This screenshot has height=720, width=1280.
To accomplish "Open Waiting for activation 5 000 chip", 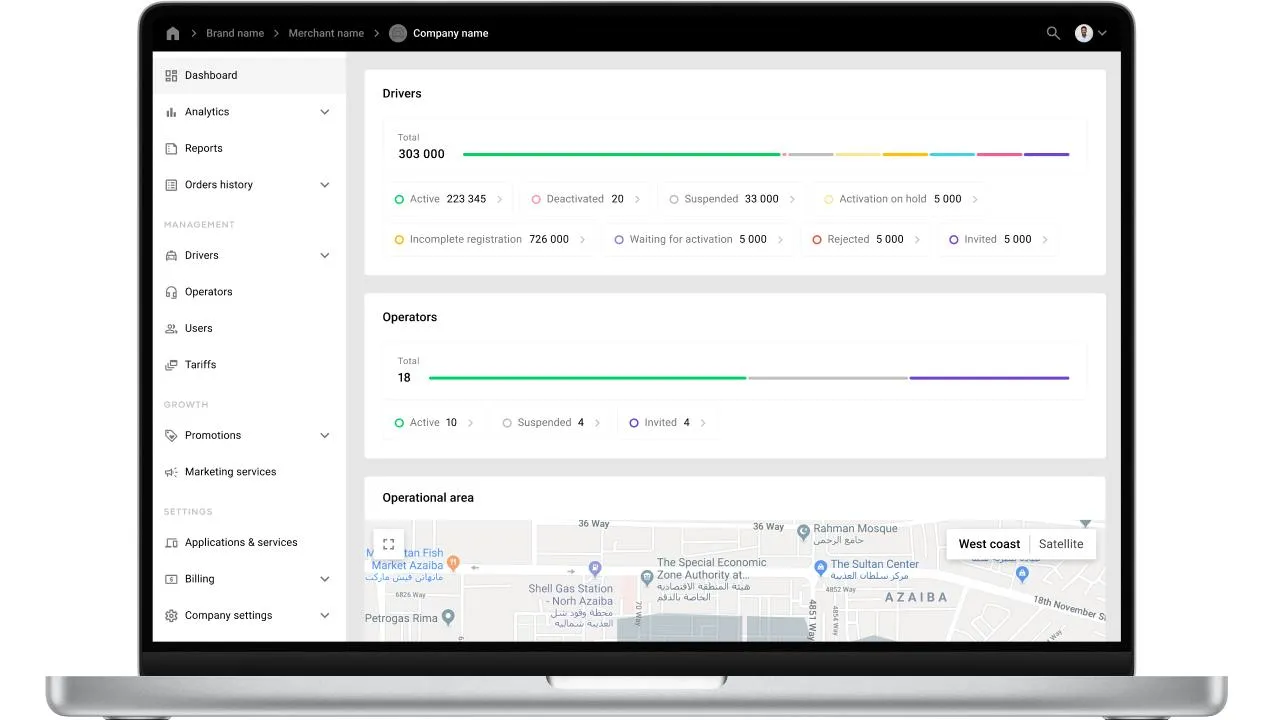I will coord(698,239).
